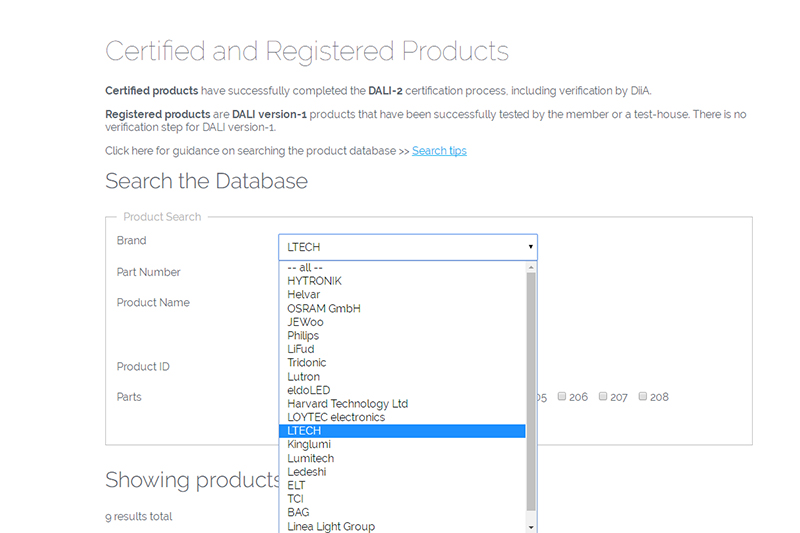Image resolution: width=800 pixels, height=533 pixels.
Task: Choose eldoLED from the brand list
Action: pyautogui.click(x=403, y=390)
